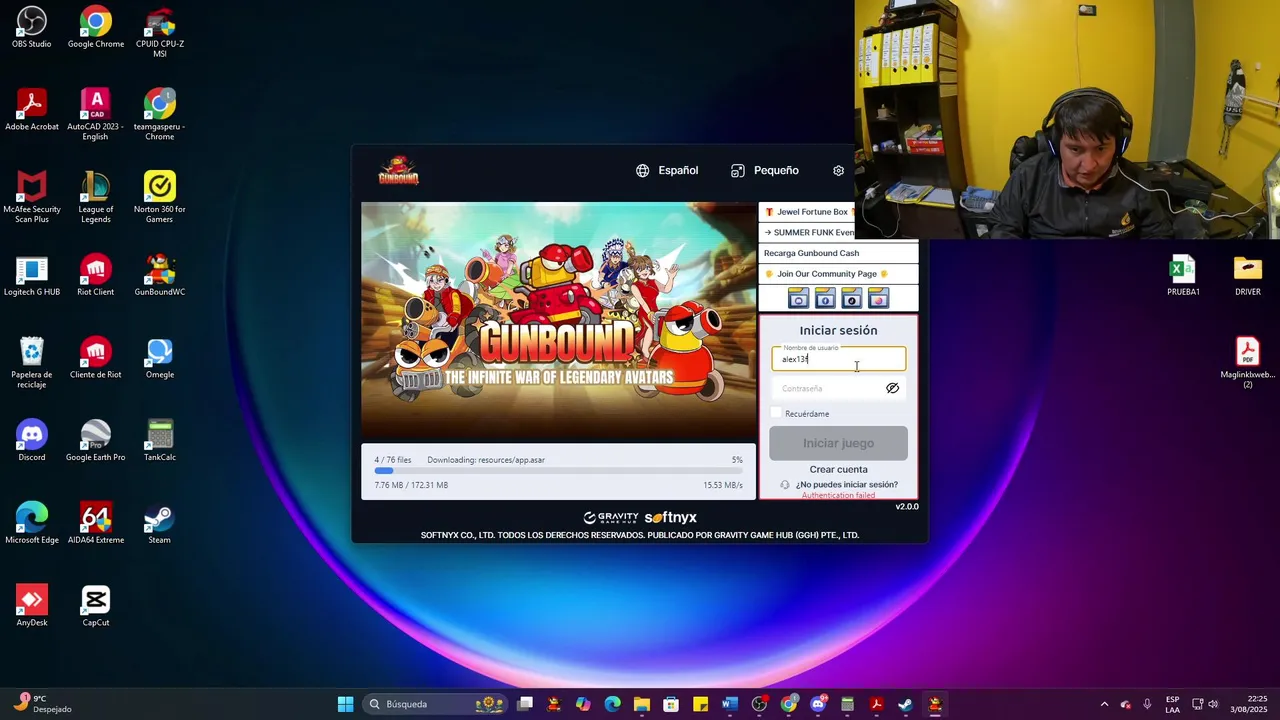This screenshot has height=720, width=1280.
Task: Open OBS Studio desktop icon
Action: [x=32, y=27]
